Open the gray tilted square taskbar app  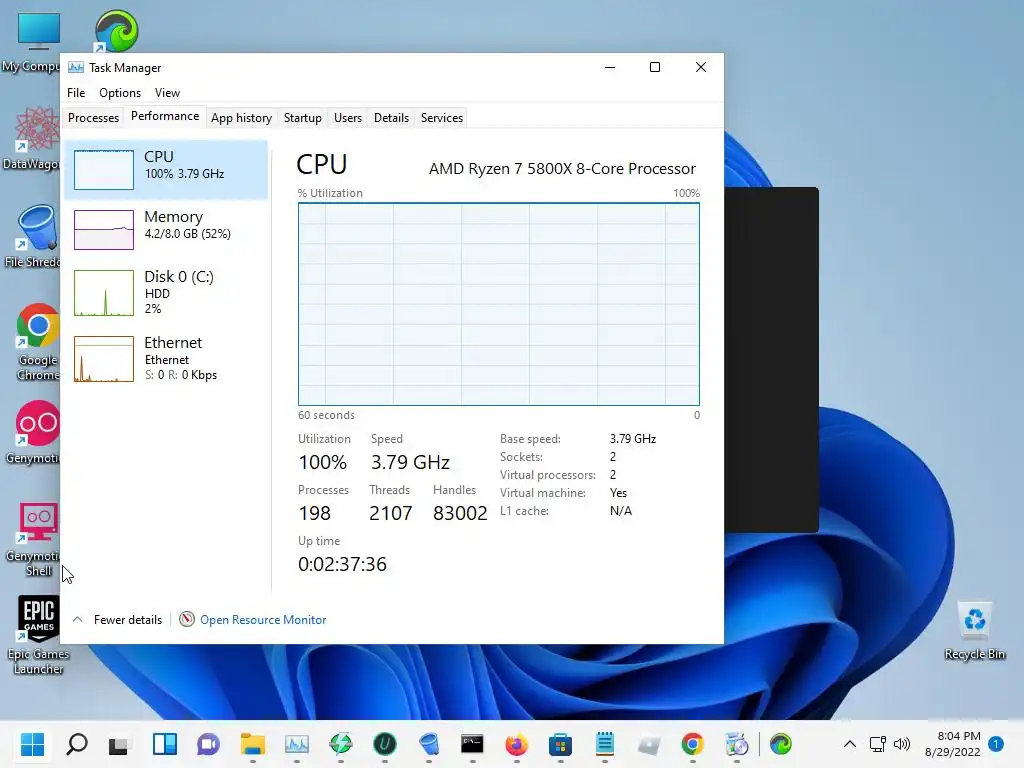pyautogui.click(x=648, y=744)
